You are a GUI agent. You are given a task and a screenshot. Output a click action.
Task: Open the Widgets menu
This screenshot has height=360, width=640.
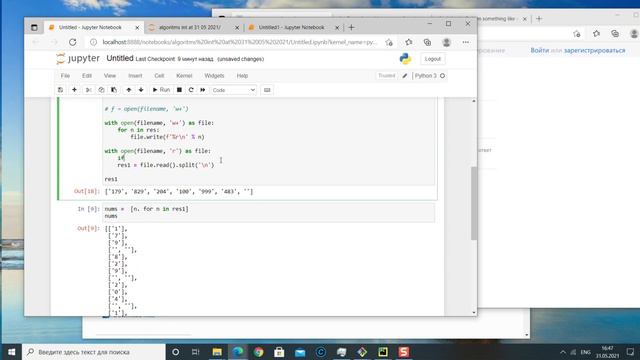point(214,76)
